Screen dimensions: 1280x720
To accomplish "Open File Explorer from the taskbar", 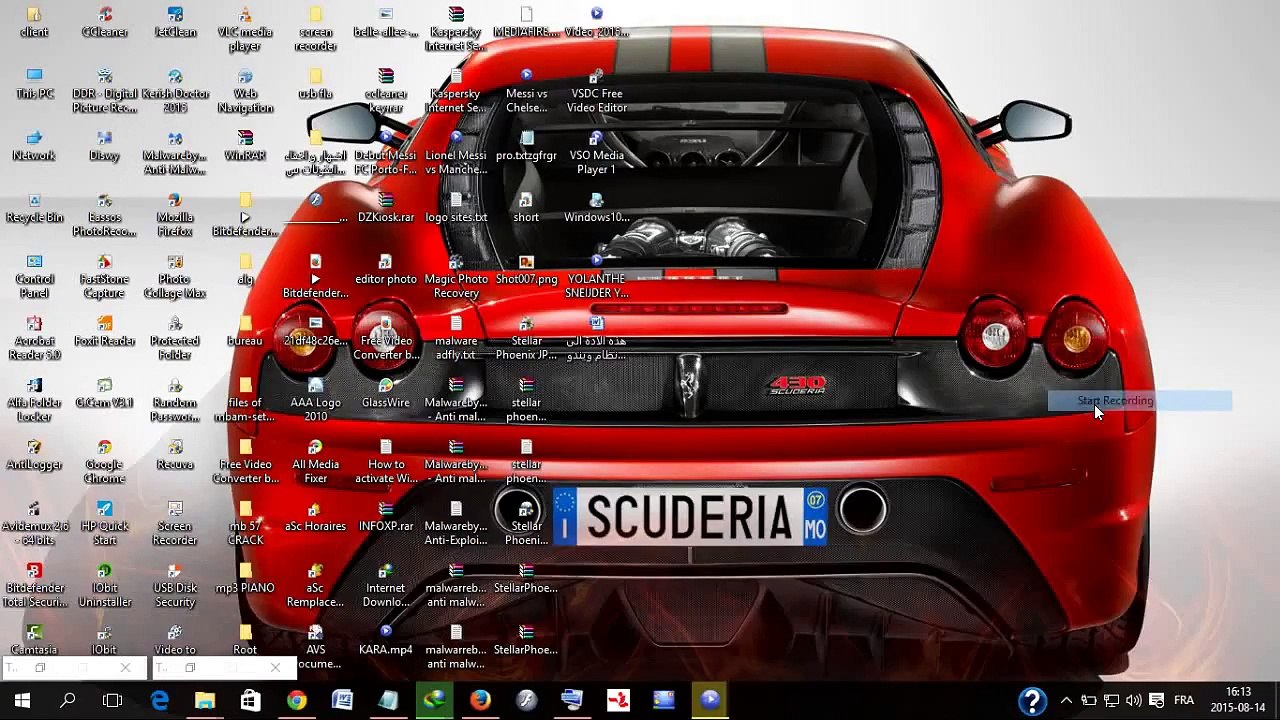I will tap(204, 701).
